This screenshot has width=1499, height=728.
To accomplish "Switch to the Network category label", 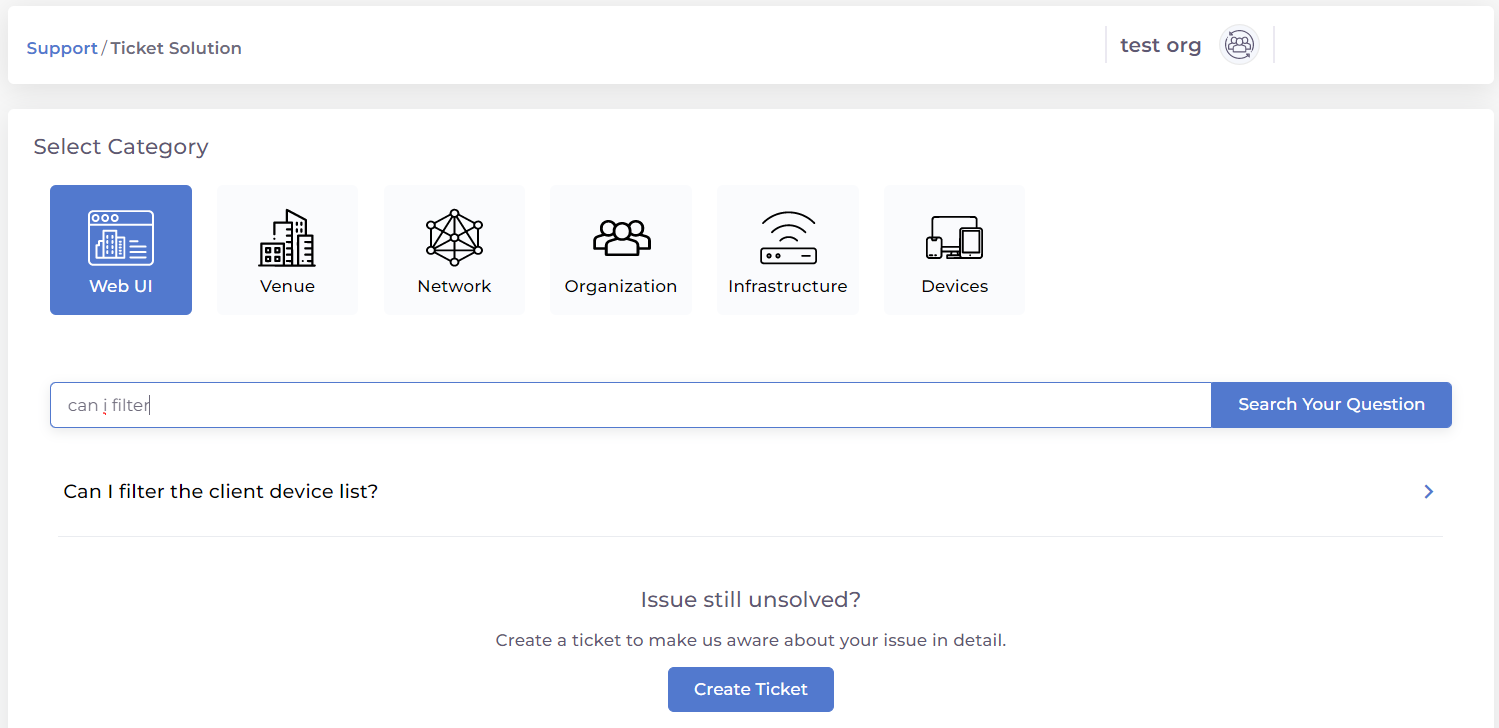I will [454, 286].
